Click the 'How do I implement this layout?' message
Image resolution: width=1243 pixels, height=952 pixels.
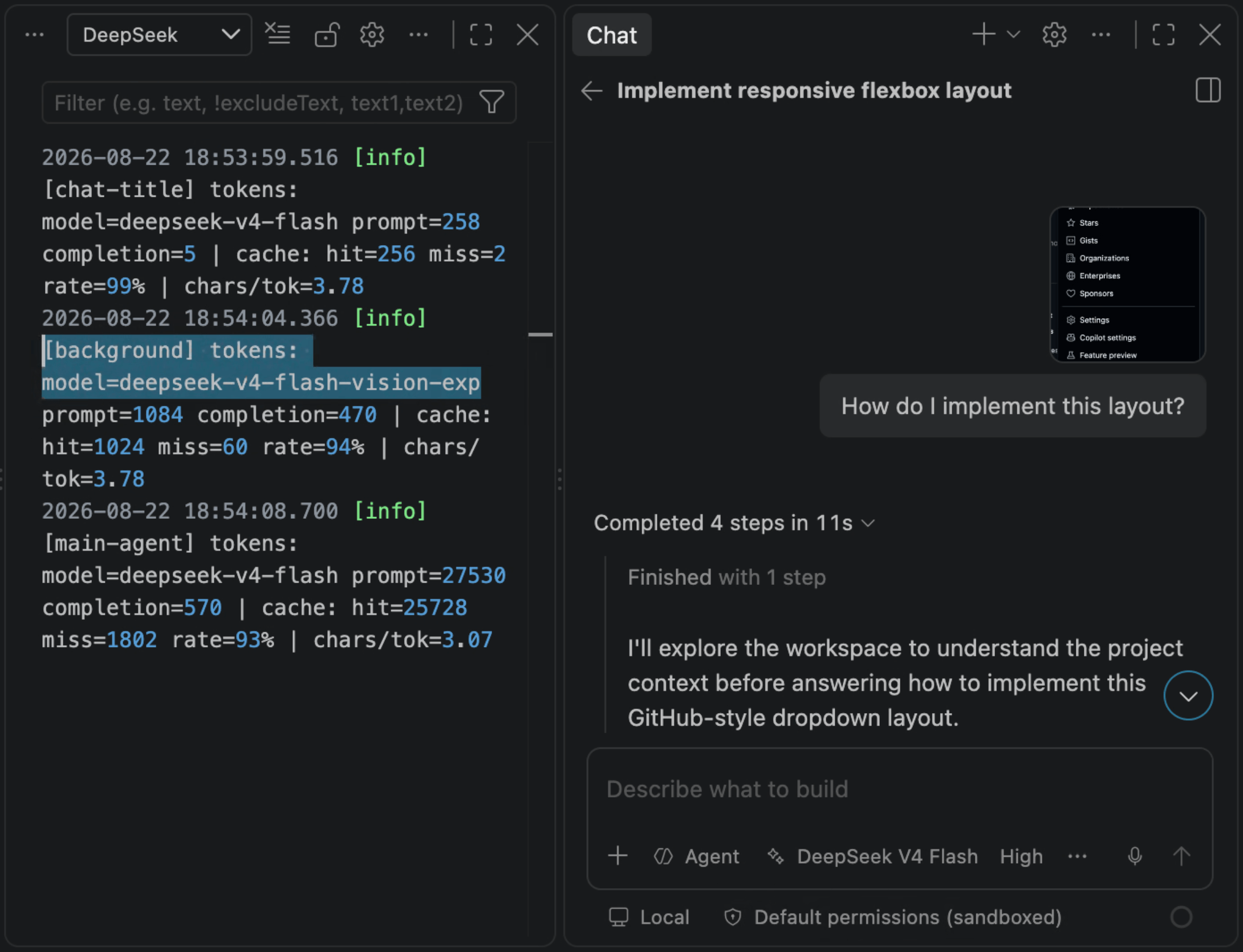tap(1013, 406)
